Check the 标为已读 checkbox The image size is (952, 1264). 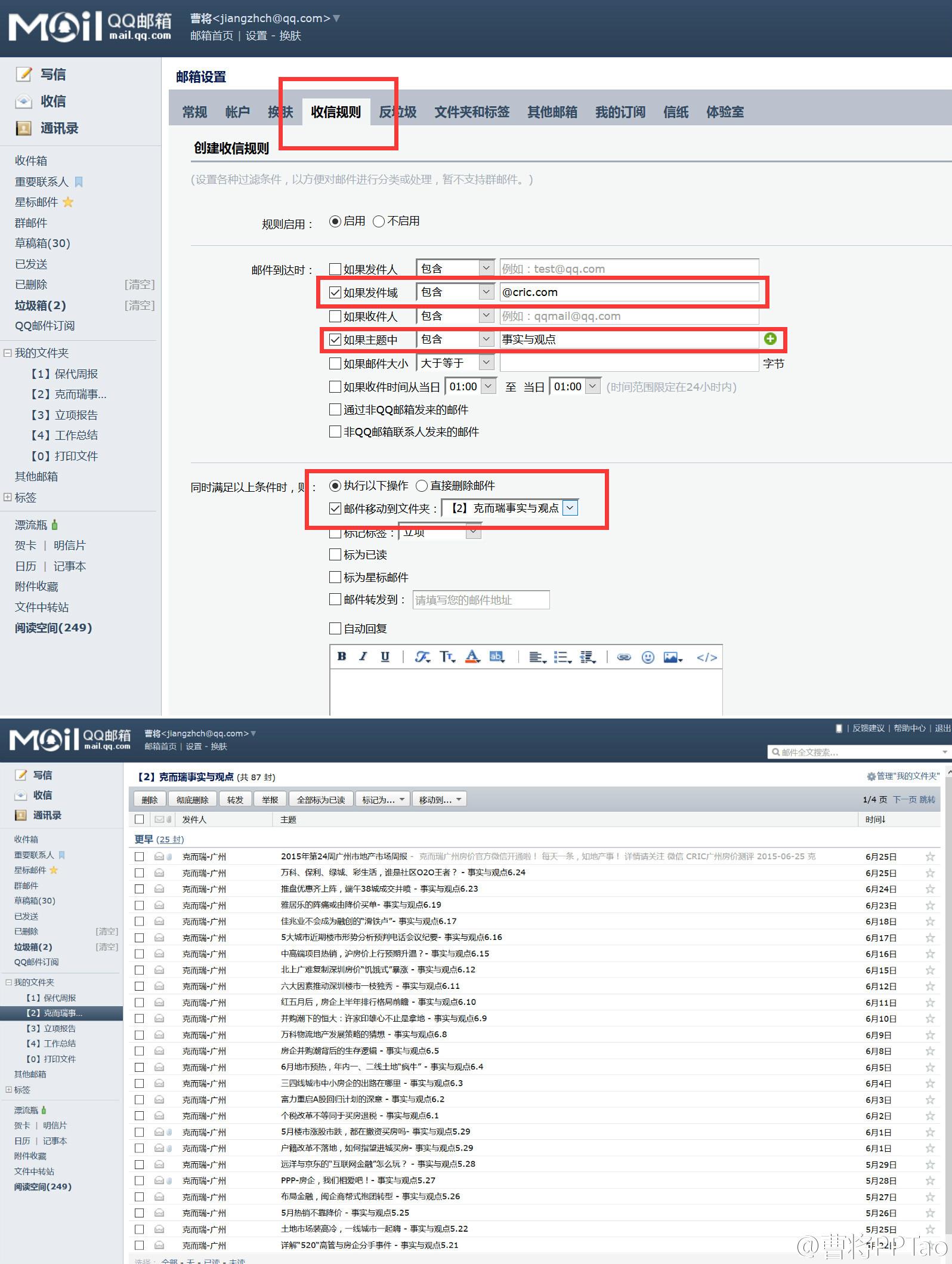tap(335, 554)
